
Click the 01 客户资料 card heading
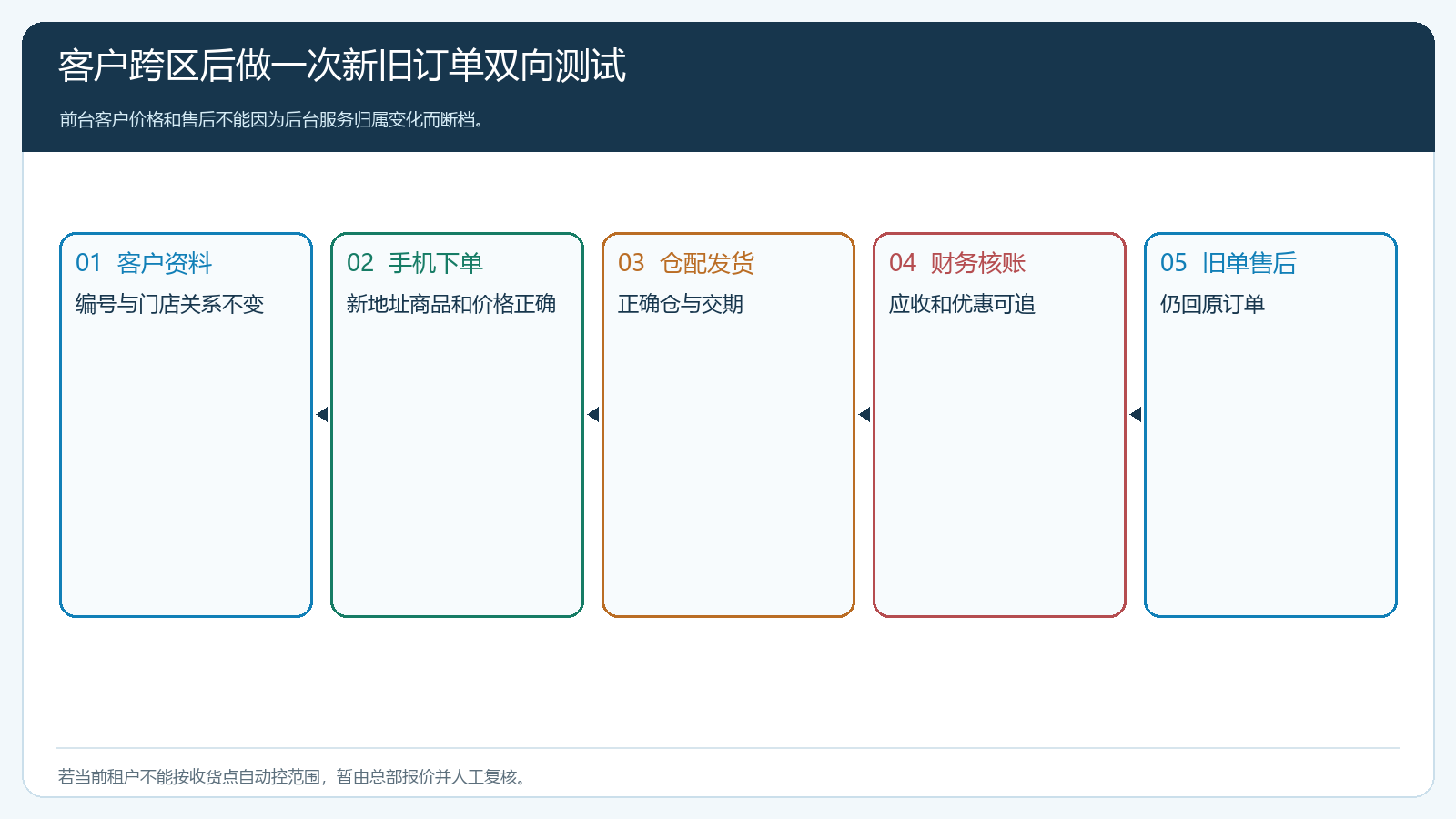coord(144,263)
